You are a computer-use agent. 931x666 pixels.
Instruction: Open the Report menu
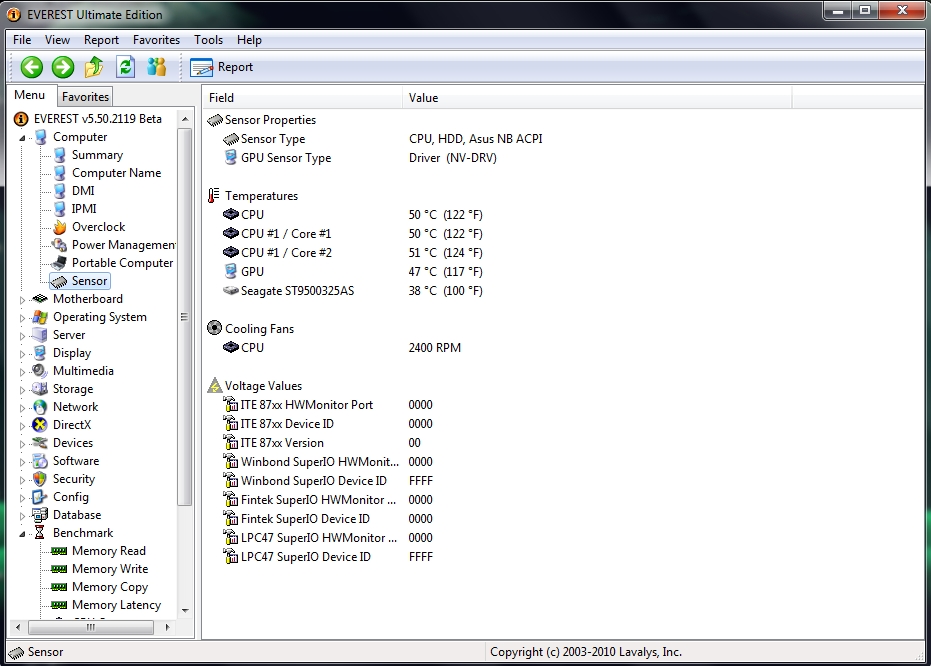[101, 40]
